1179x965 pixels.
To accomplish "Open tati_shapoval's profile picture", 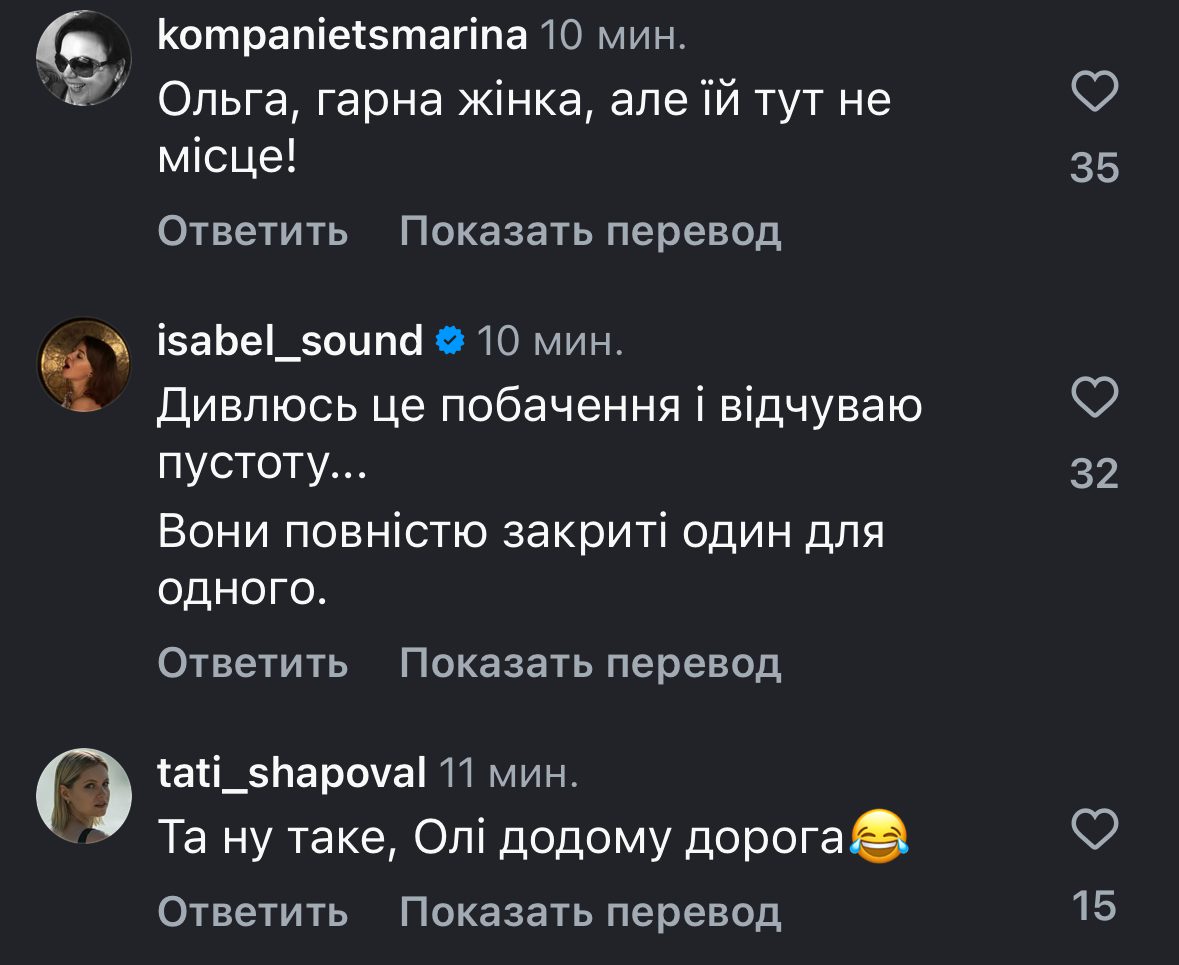I will (84, 795).
